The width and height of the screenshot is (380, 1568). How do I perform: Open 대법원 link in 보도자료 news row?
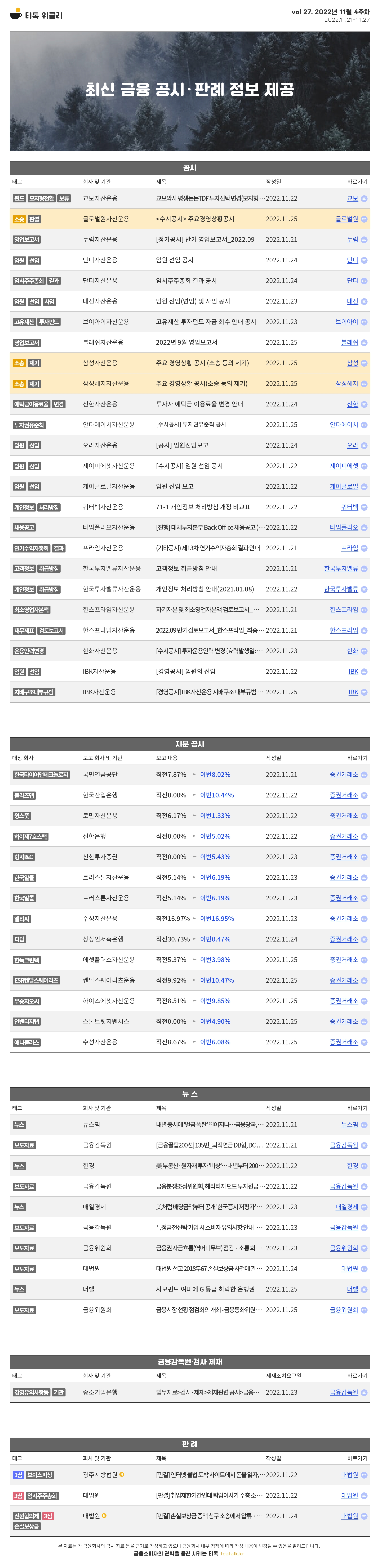pos(350,1269)
